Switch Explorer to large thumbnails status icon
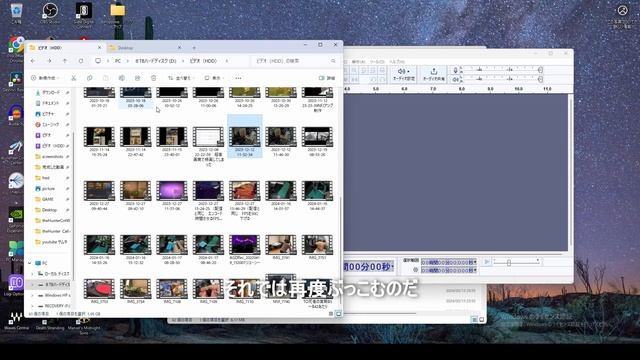Screen dimensions: 640x360 tap(338, 314)
